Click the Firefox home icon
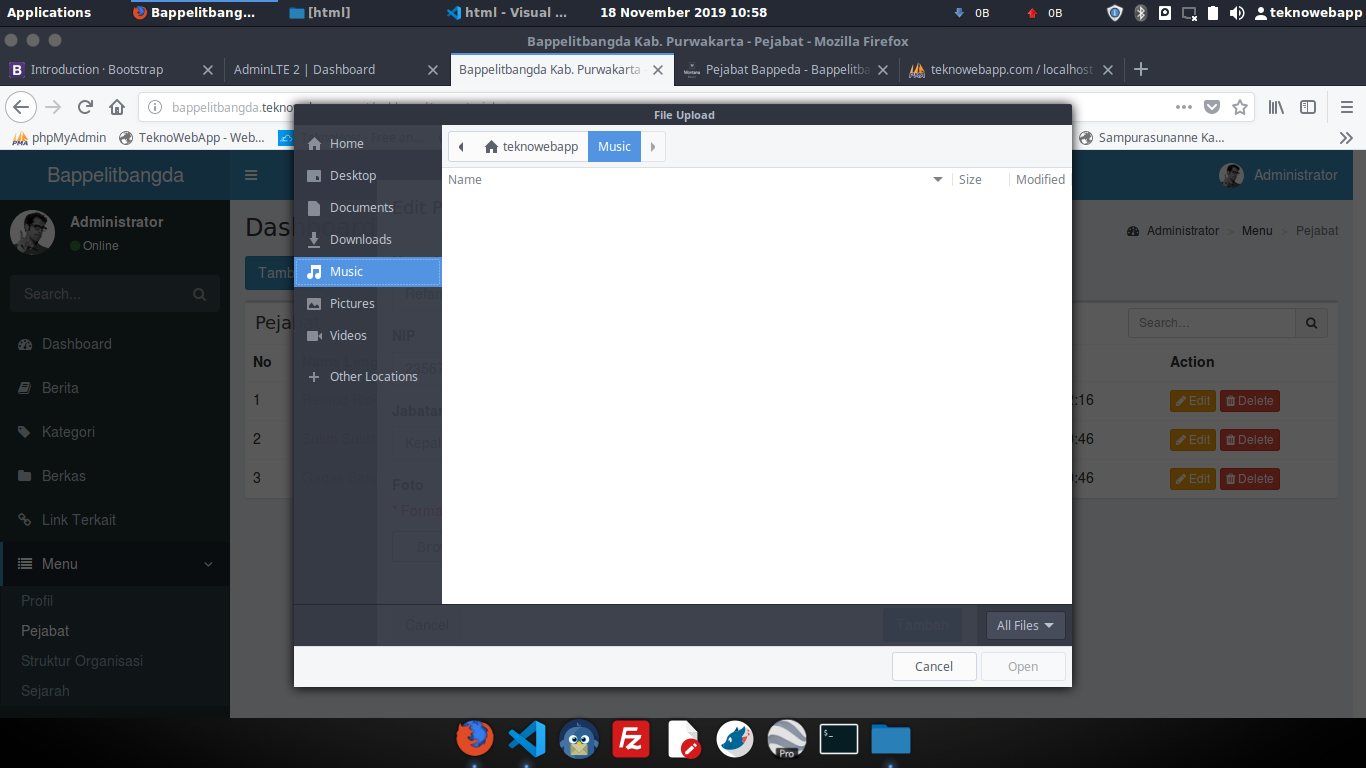Image resolution: width=1366 pixels, height=768 pixels. tap(117, 107)
